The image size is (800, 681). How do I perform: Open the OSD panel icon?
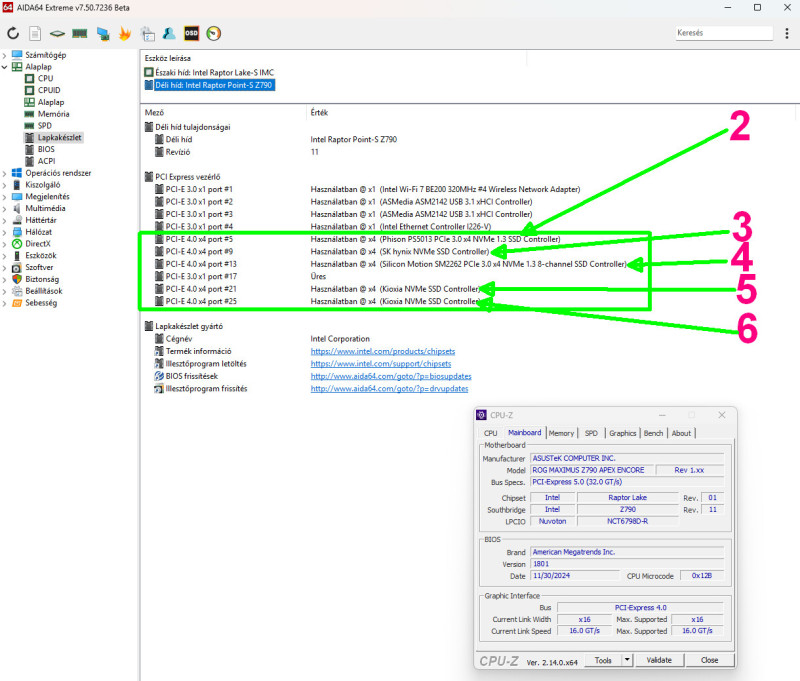click(x=191, y=34)
